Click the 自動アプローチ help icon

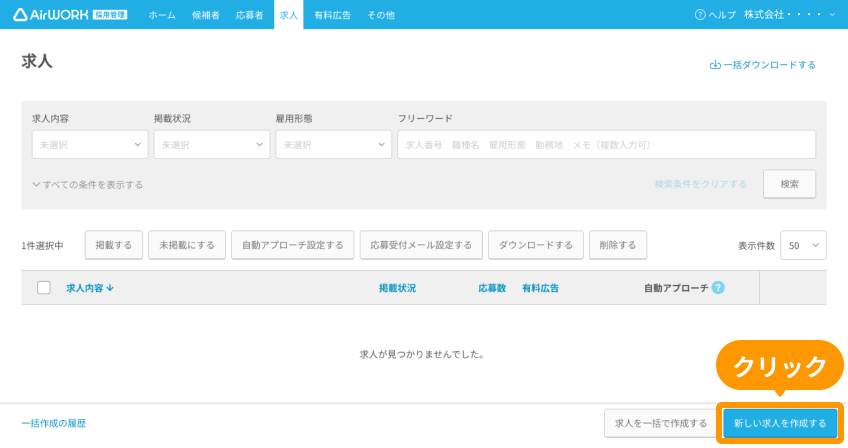718,288
